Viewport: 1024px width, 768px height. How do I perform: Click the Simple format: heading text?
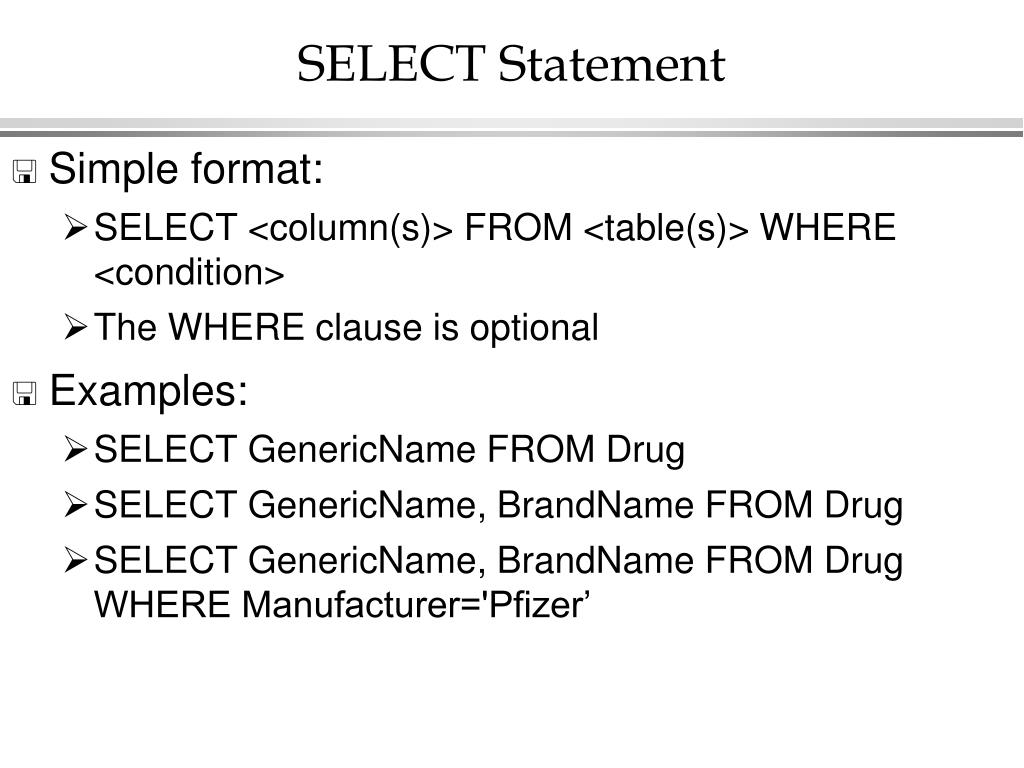coord(186,169)
